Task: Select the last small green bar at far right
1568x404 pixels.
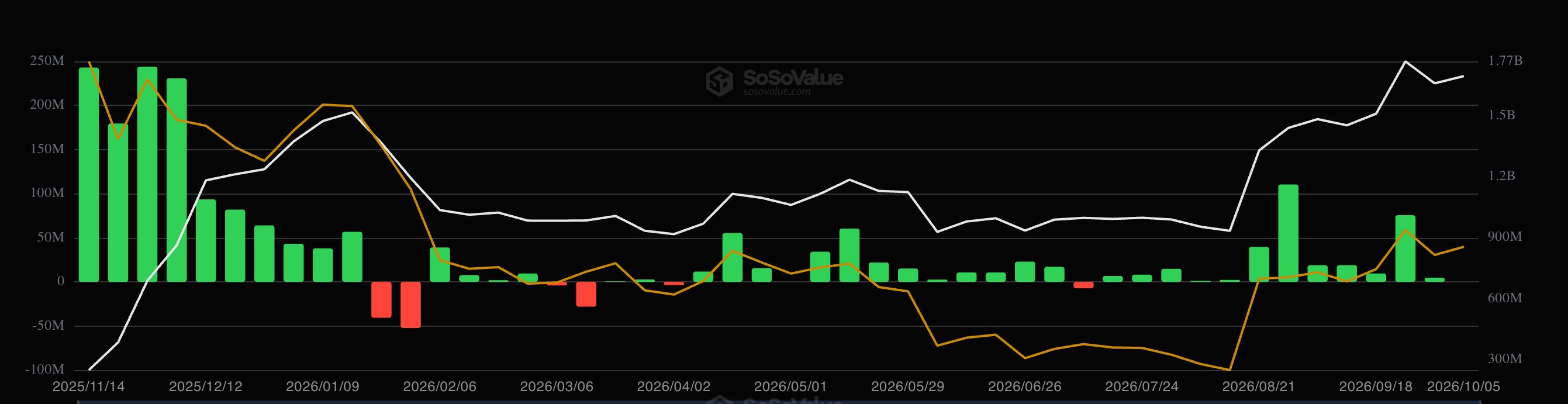Action: 1434,280
